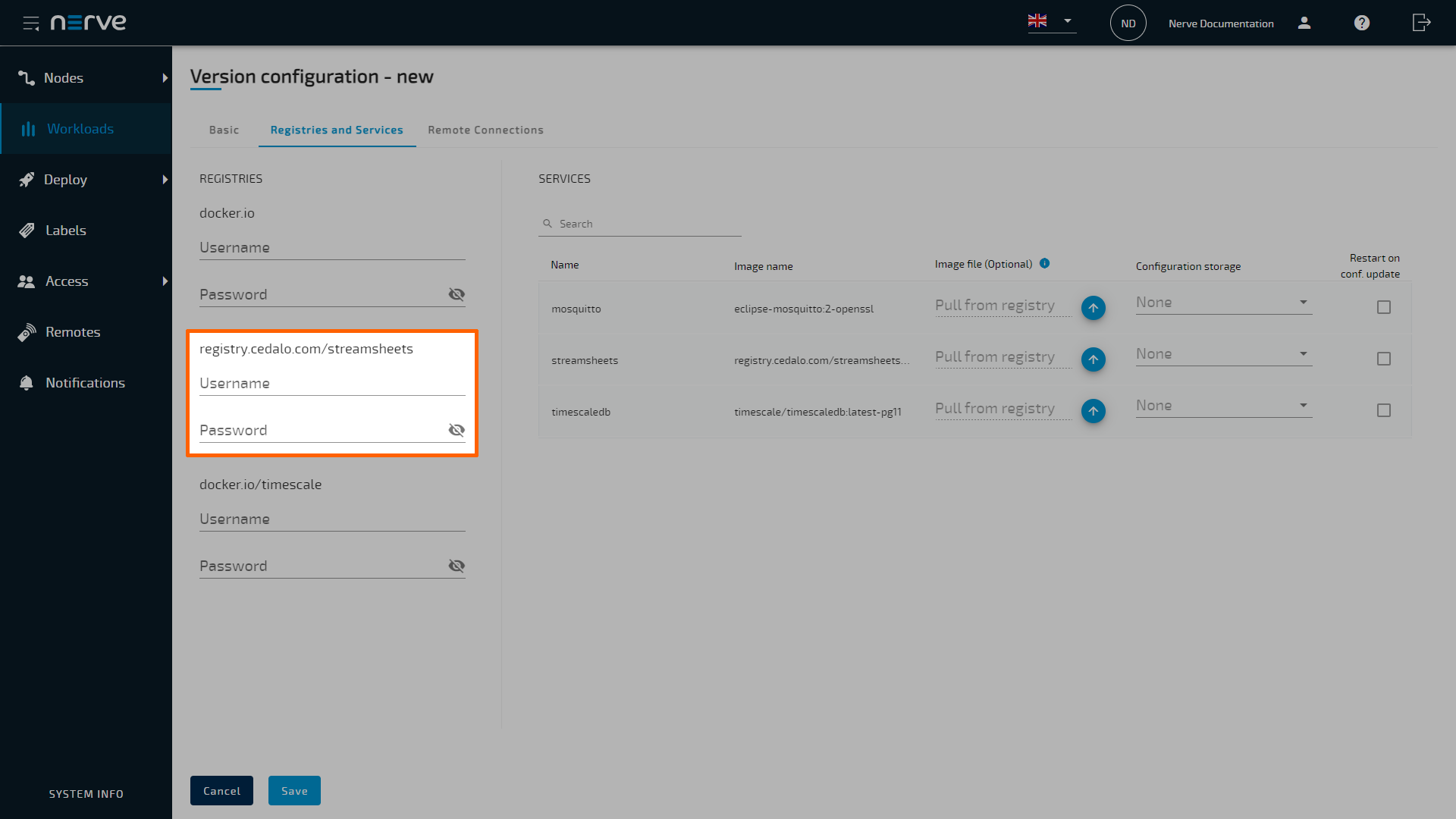This screenshot has height=819, width=1456.
Task: Open the Nodes section in the sidebar
Action: point(64,77)
